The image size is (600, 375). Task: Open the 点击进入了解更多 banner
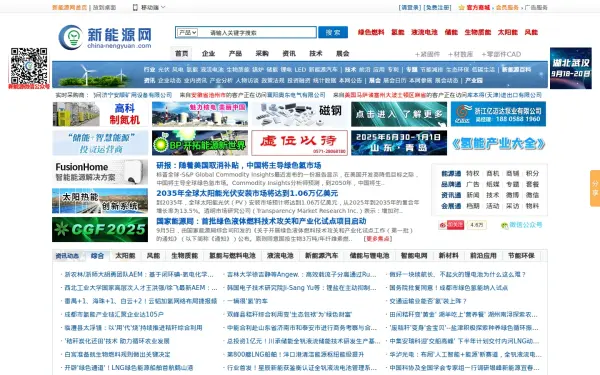click(x=399, y=114)
